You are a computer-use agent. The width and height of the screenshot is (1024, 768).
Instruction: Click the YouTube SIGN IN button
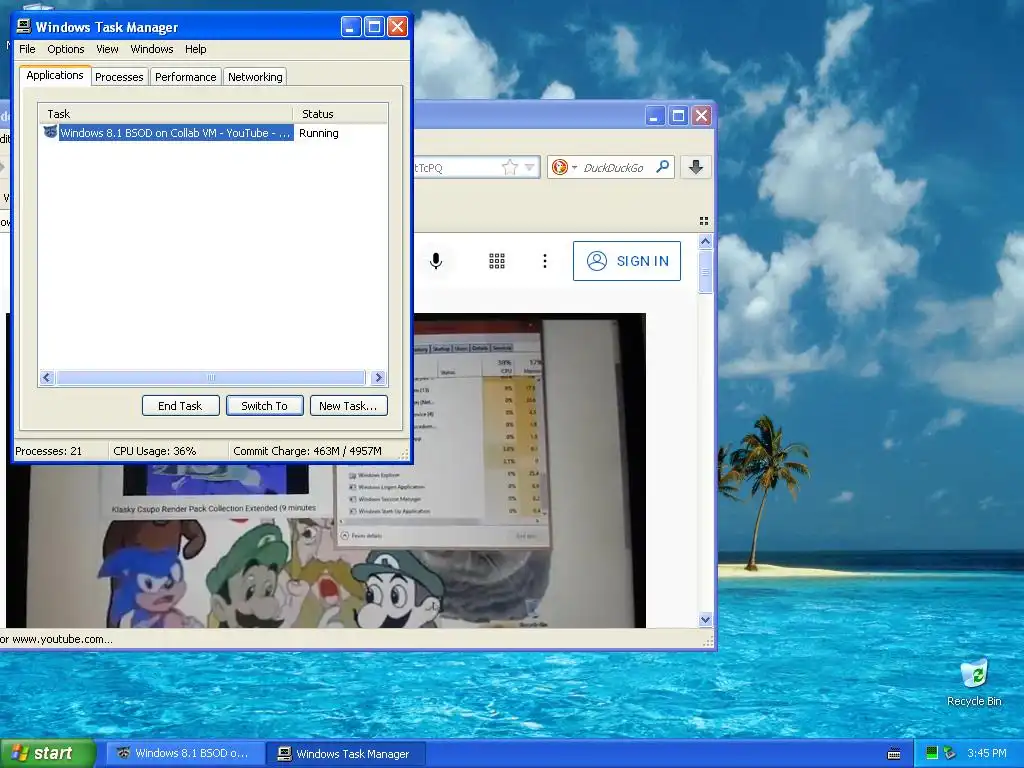pyautogui.click(x=627, y=261)
